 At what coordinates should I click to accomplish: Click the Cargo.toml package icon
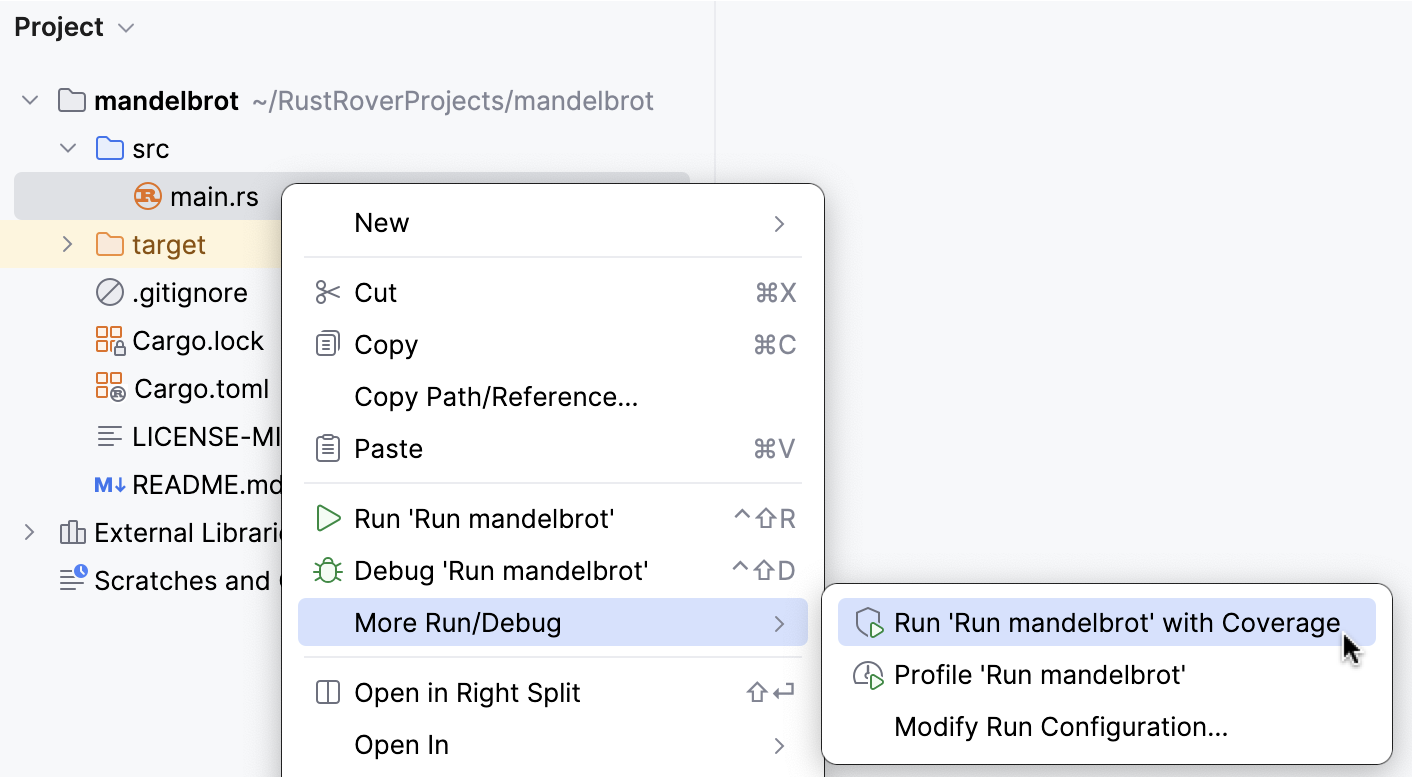coord(110,388)
